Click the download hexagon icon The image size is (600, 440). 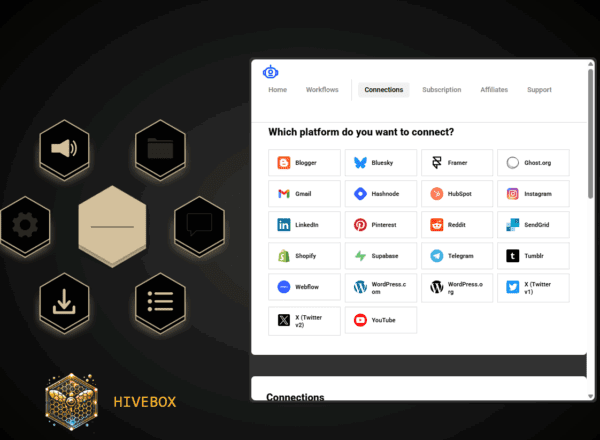(64, 302)
